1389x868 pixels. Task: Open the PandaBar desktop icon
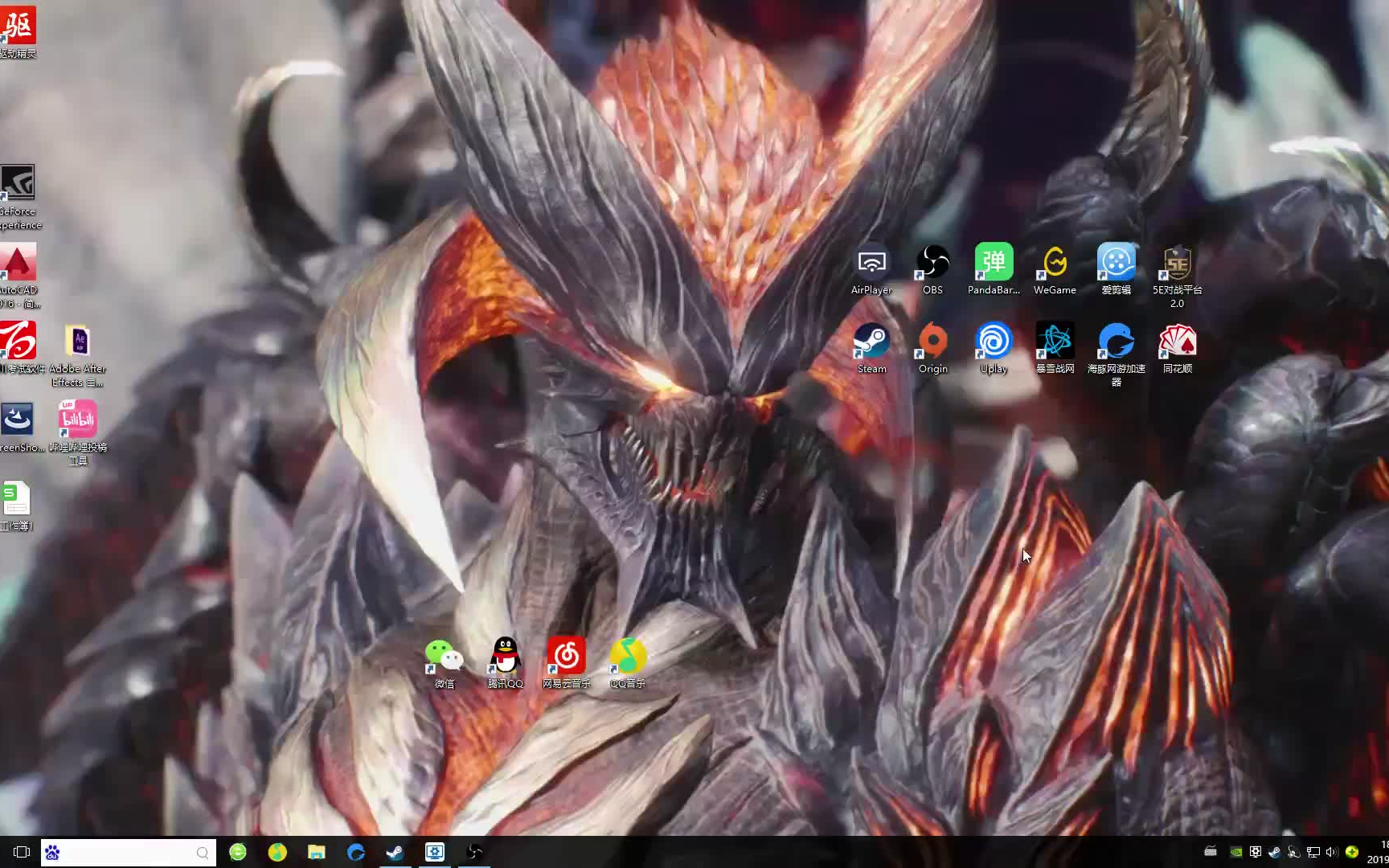pyautogui.click(x=994, y=269)
